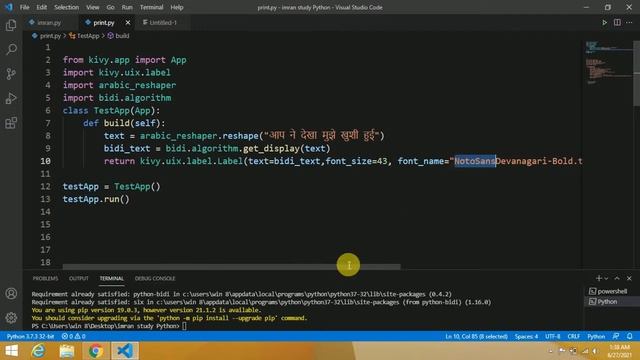The width and height of the screenshot is (640, 360).
Task: Click the taskbar clock and date
Action: (x=619, y=351)
